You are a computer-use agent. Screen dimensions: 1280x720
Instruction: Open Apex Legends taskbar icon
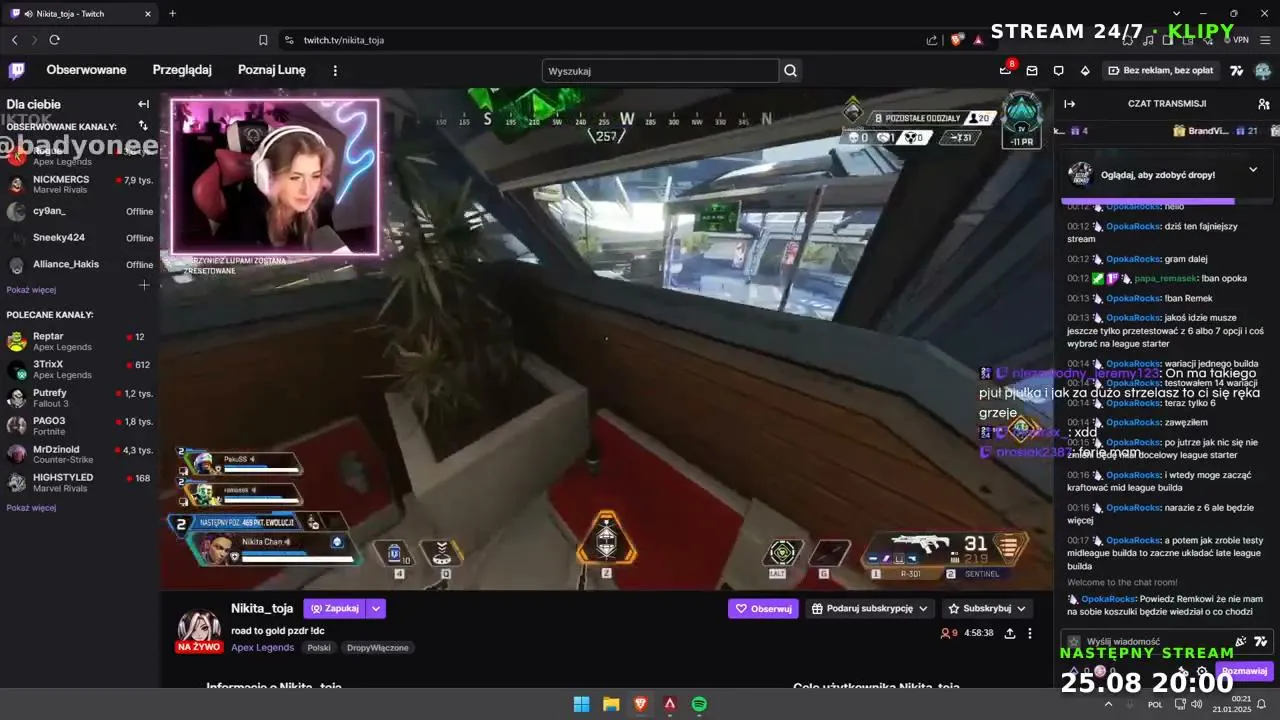670,704
